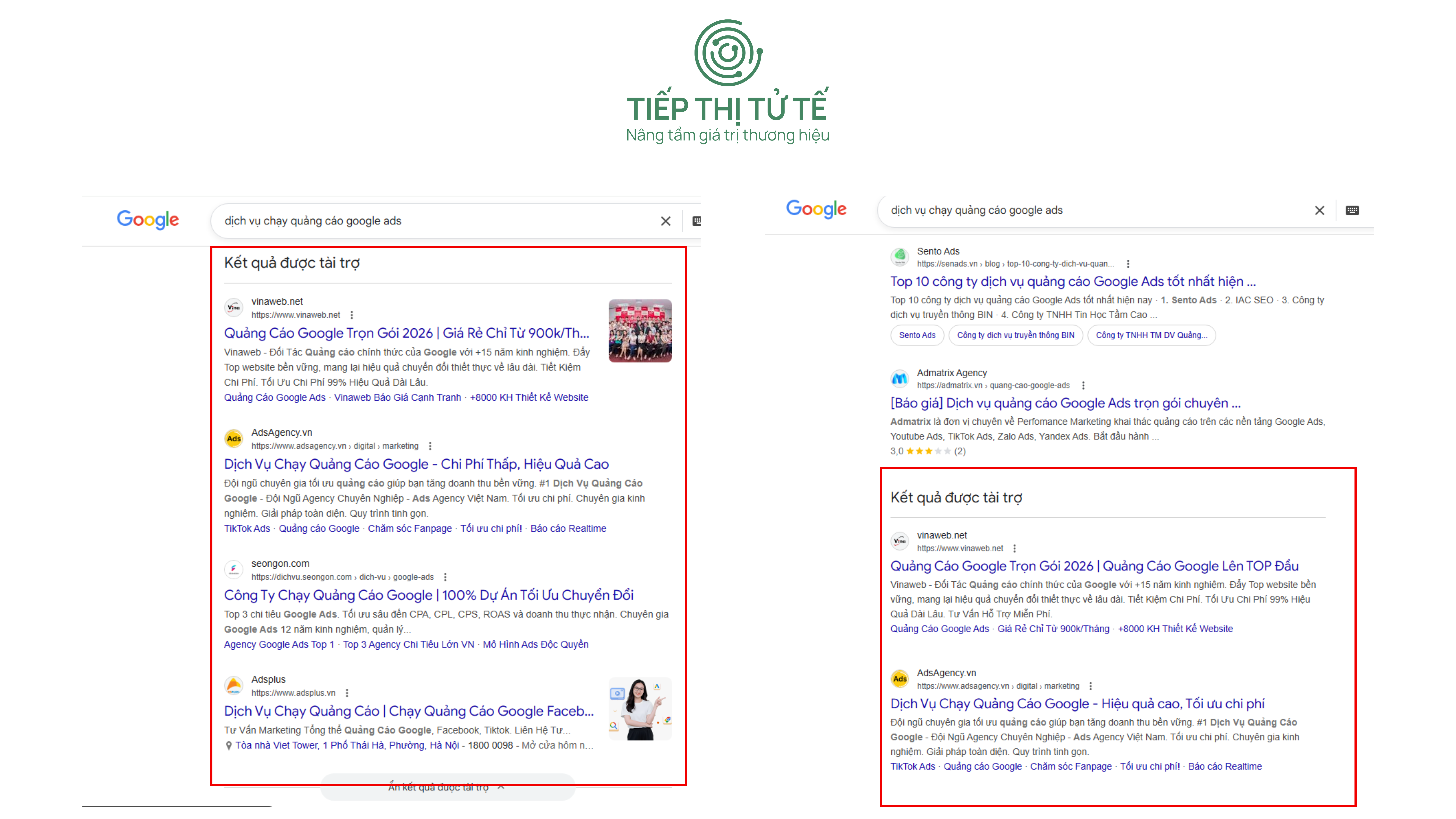Open options menu for Sento Ads result
Image resolution: width=1456 pixels, height=819 pixels.
point(1128,264)
